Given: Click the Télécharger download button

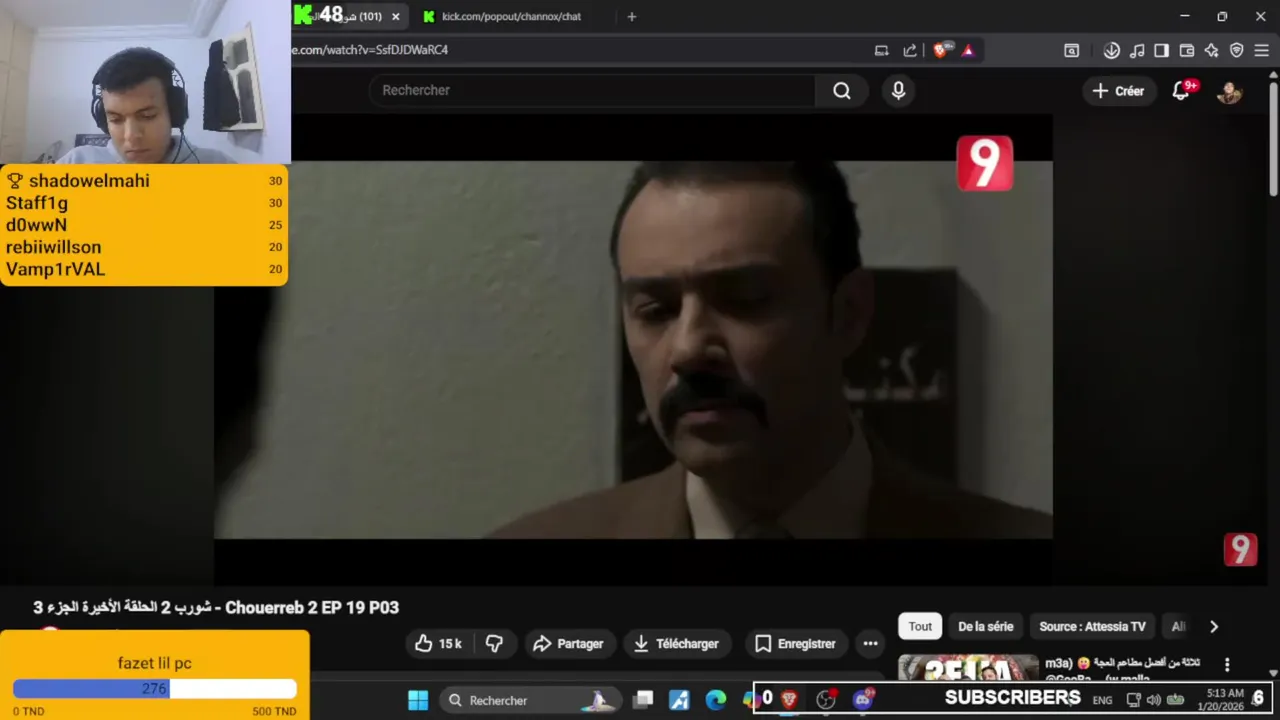Looking at the screenshot, I should (676, 644).
